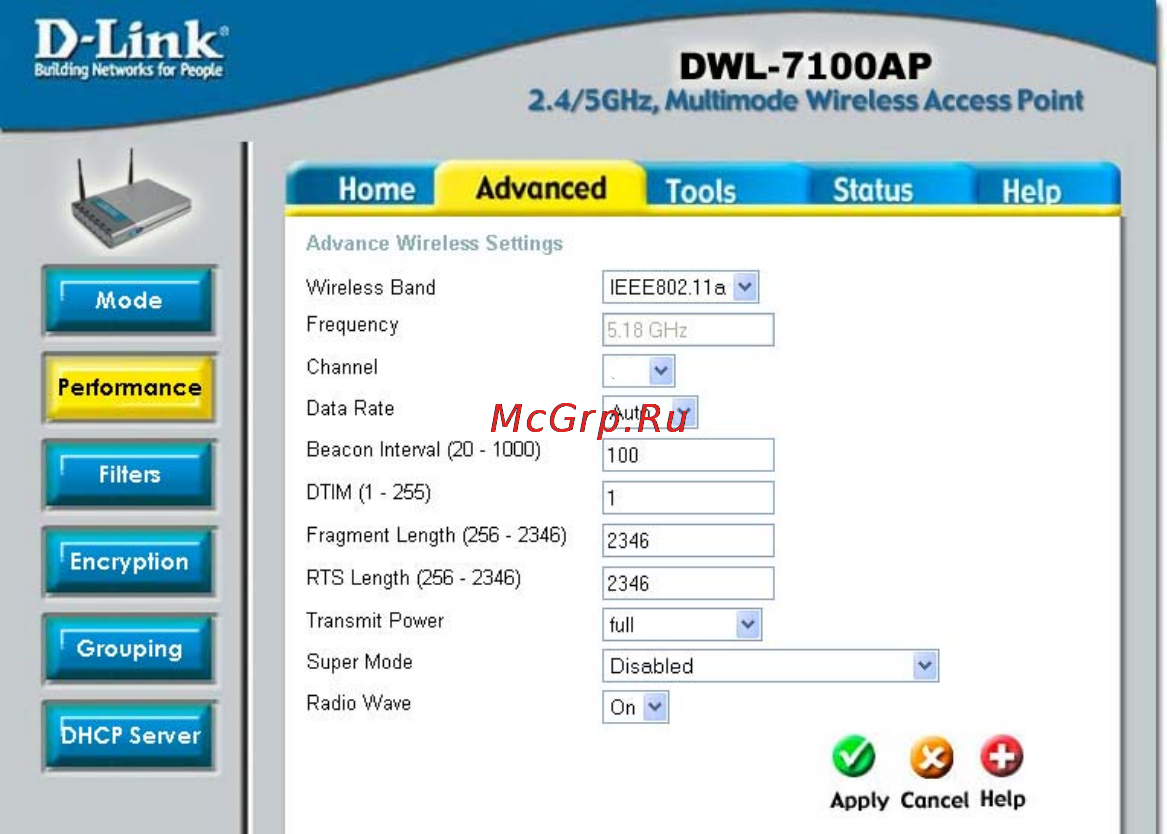The width and height of the screenshot is (1167, 834).
Task: Click the RTS Length input field
Action: tap(688, 583)
